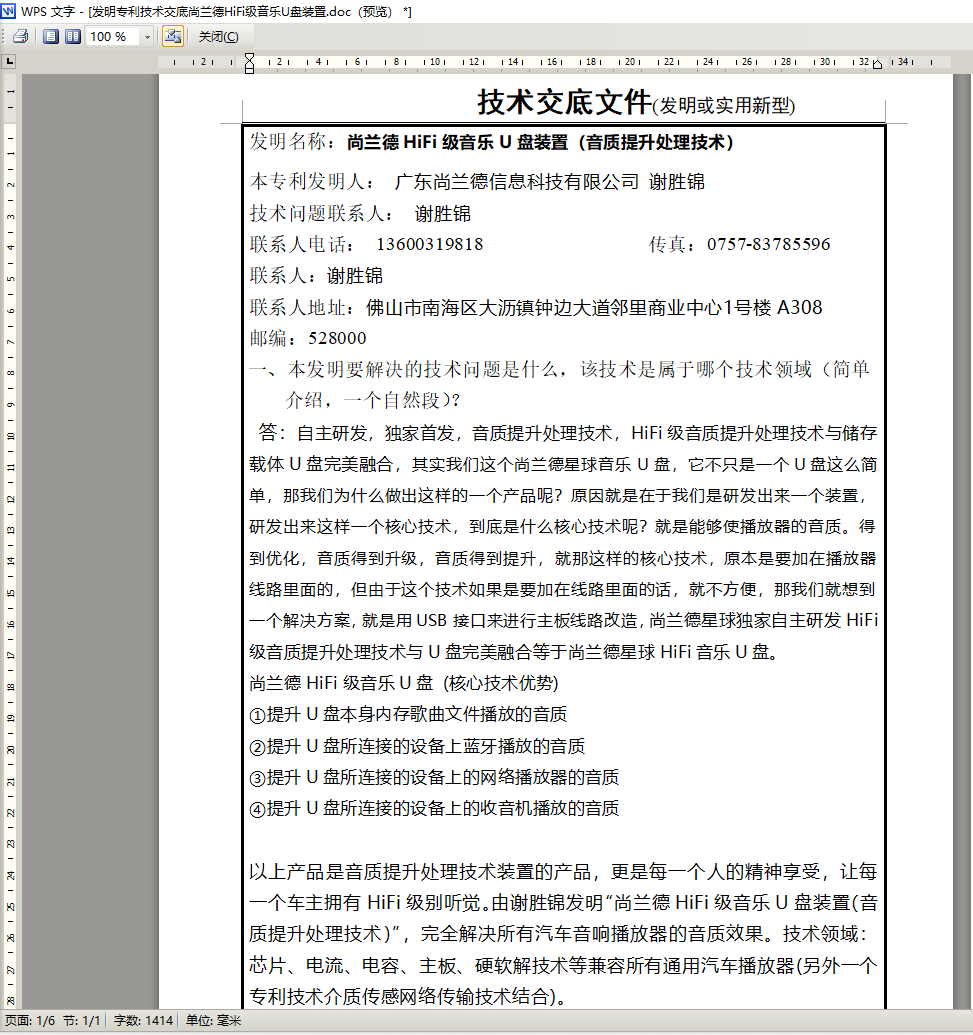Click the unit 单位: 毫米 in status bar
Screen dimensions: 973x1035
coord(212,1021)
